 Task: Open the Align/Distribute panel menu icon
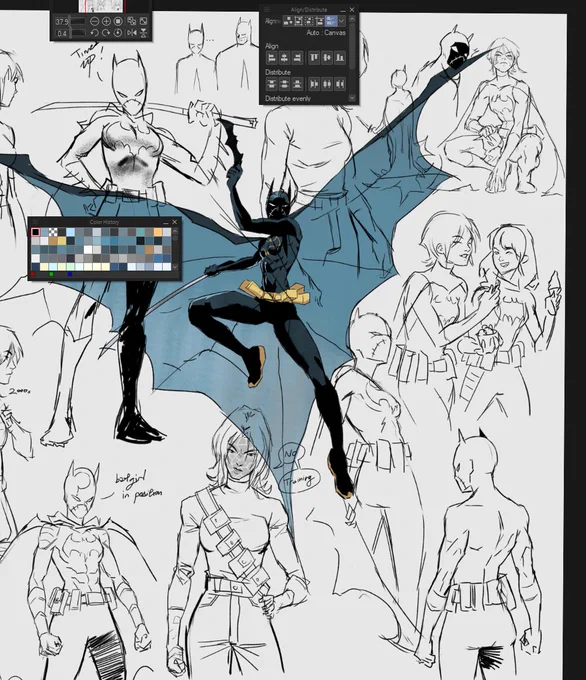(x=267, y=10)
